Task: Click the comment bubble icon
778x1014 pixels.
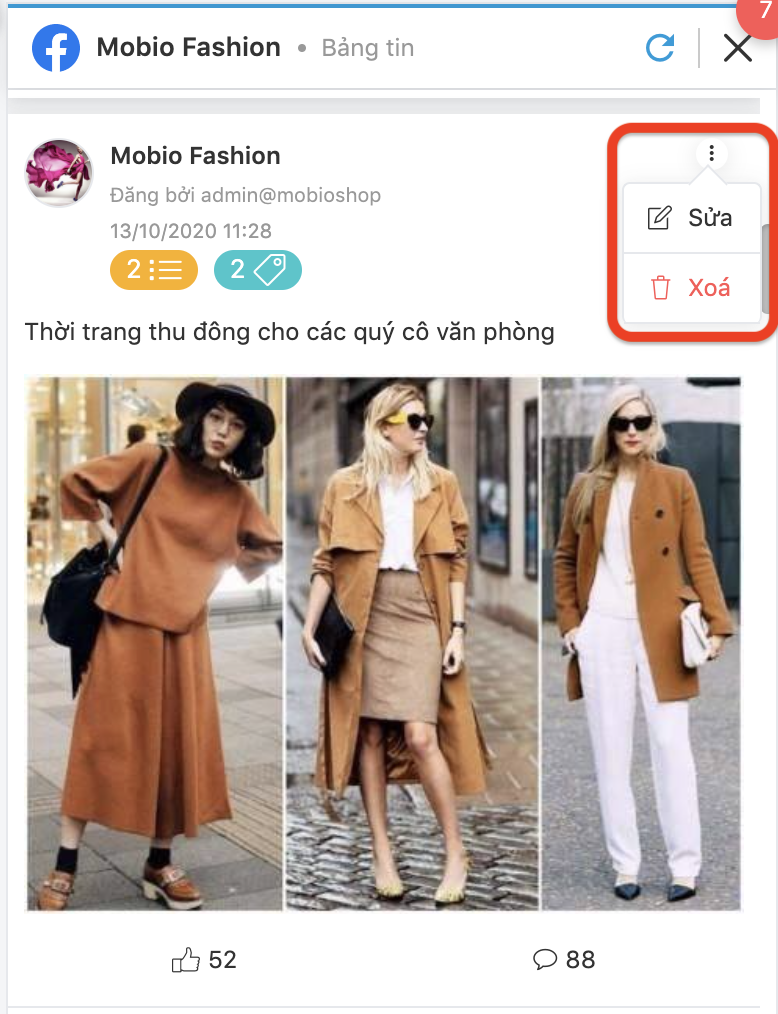Action: tap(545, 959)
